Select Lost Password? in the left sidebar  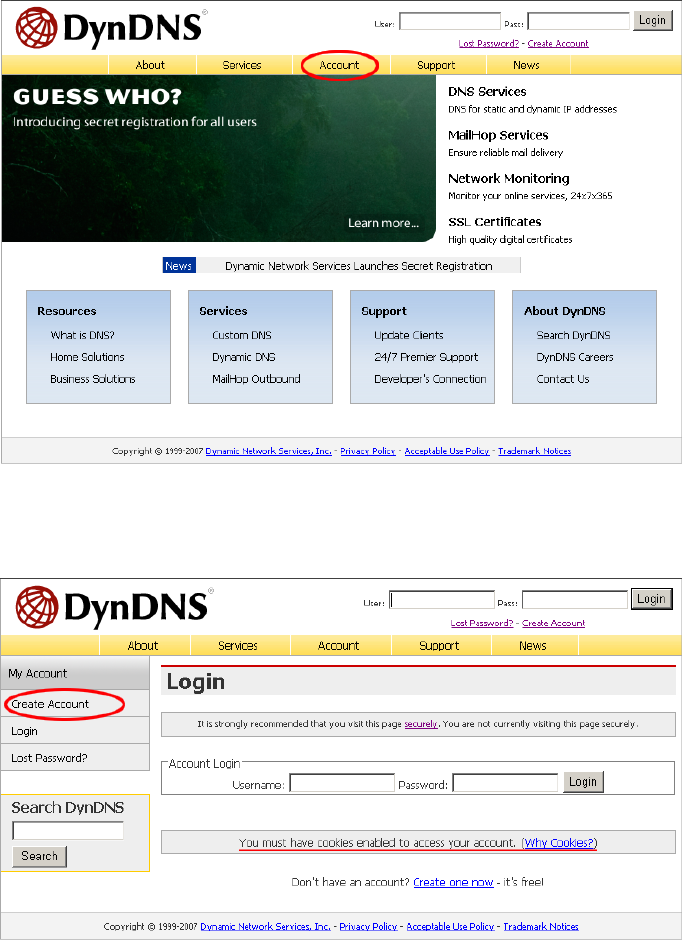75,758
